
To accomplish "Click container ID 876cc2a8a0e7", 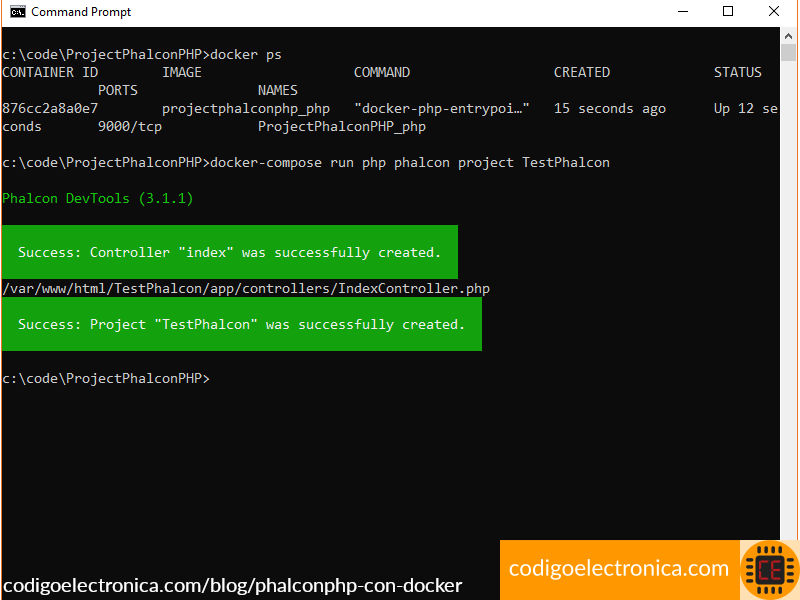I will (50, 109).
